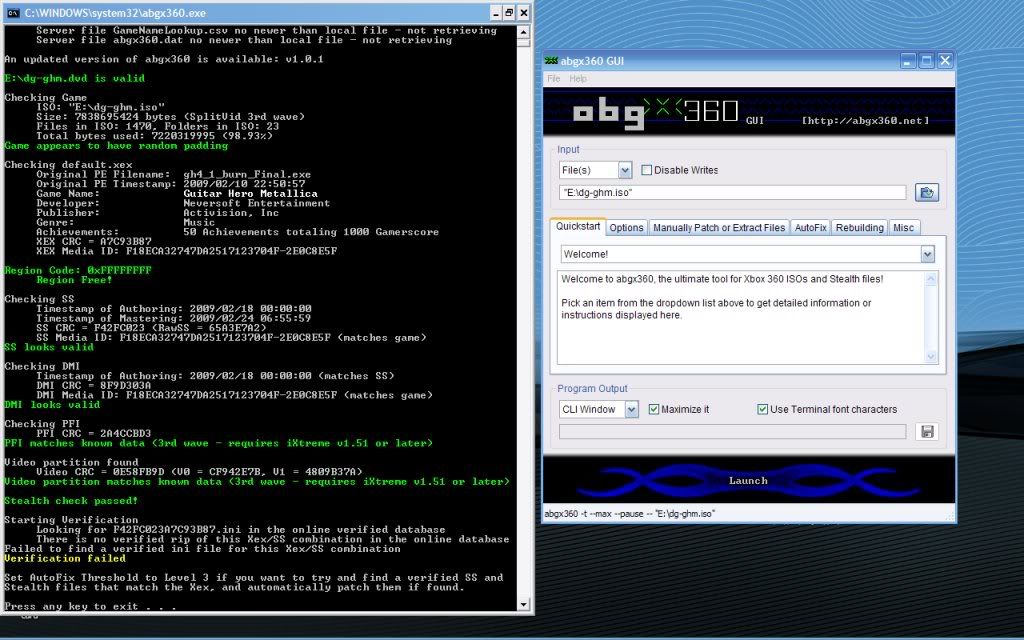Toggle the Disable Writes checkbox
This screenshot has height=640, width=1024.
pyautogui.click(x=647, y=170)
